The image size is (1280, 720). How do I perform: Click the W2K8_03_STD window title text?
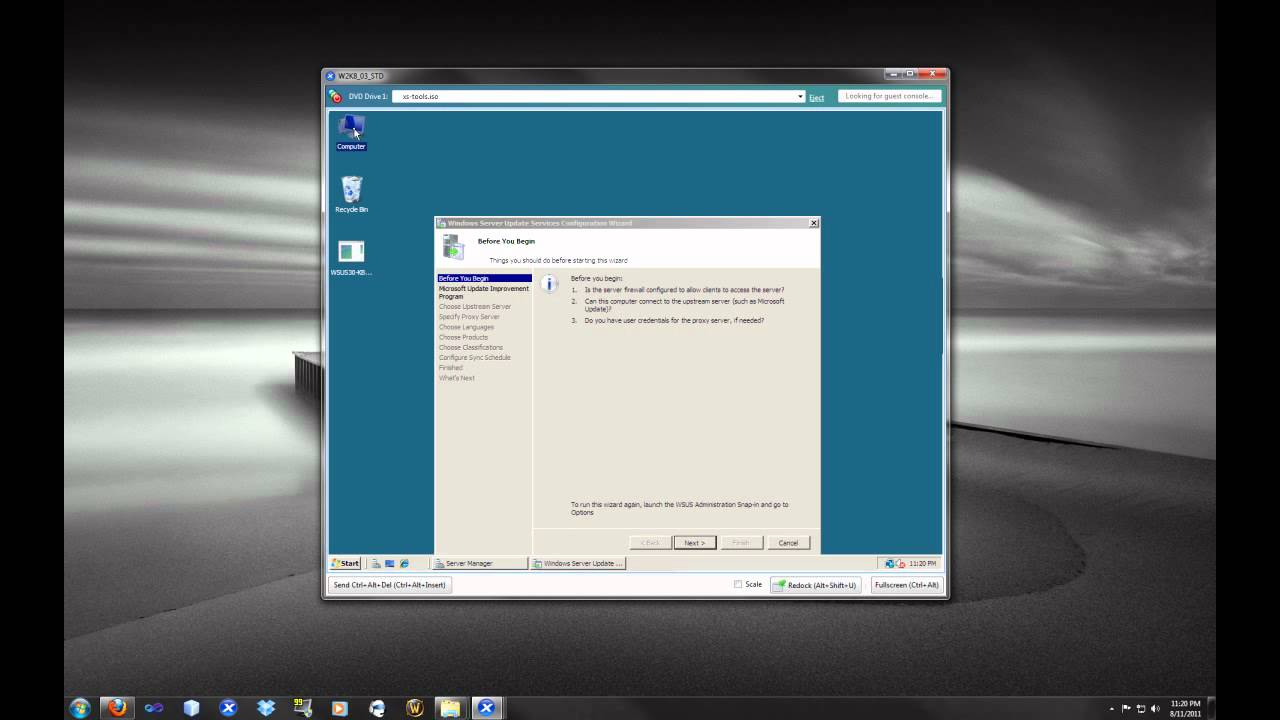click(x=361, y=76)
